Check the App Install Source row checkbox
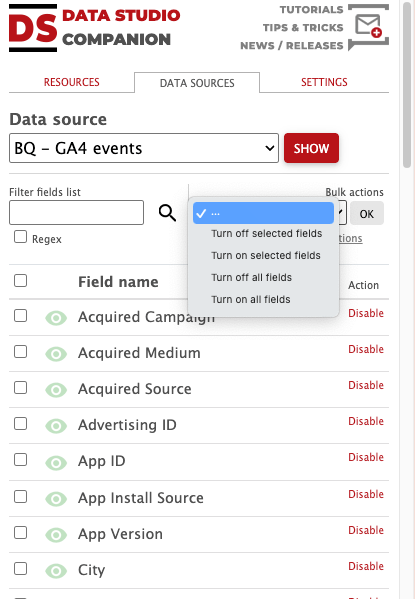This screenshot has width=415, height=599. tap(21, 497)
